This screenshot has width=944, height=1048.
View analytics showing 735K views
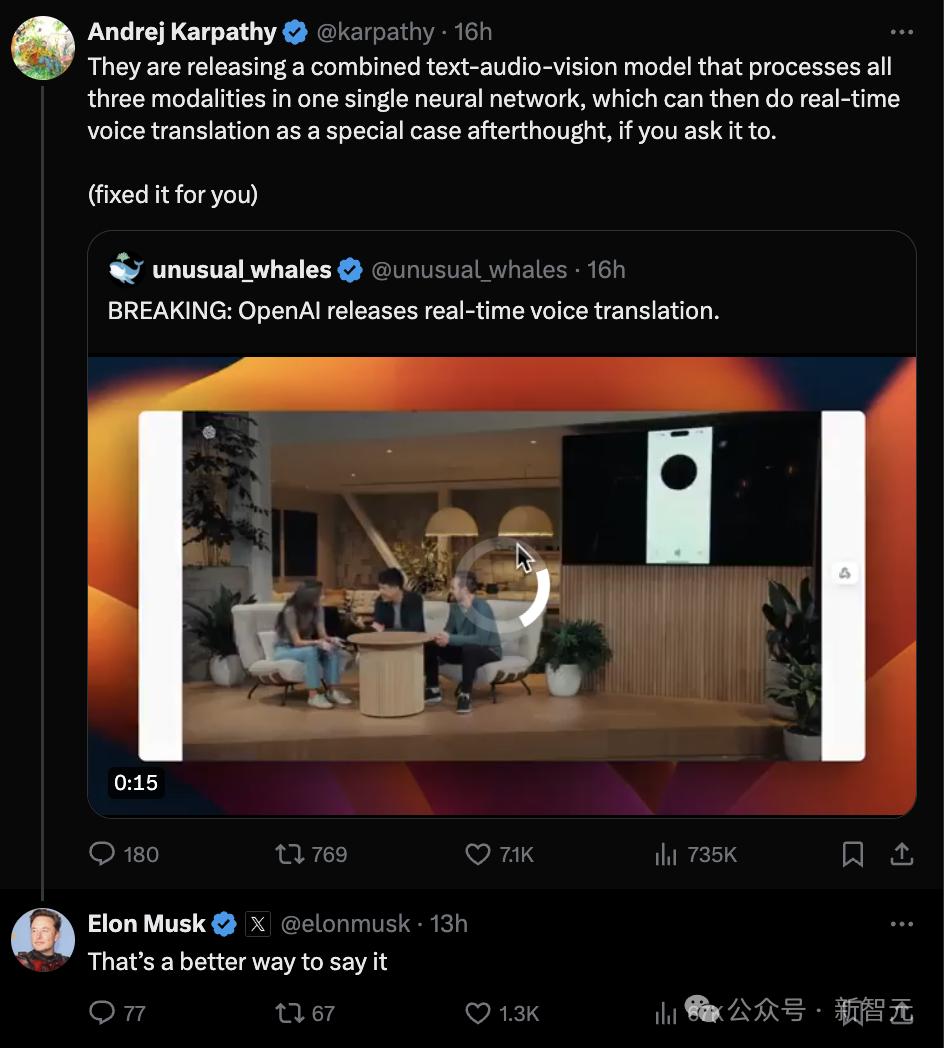[667, 853]
